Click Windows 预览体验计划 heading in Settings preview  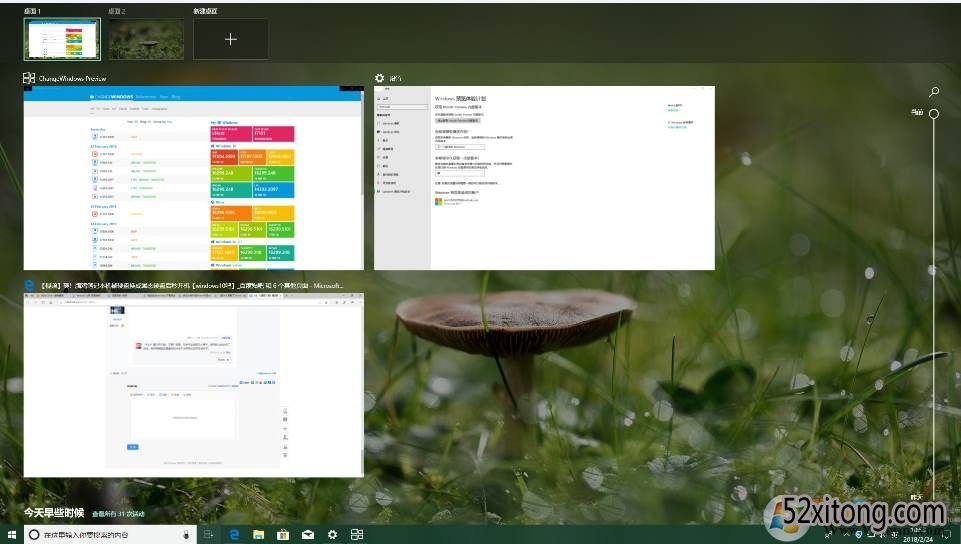click(460, 98)
